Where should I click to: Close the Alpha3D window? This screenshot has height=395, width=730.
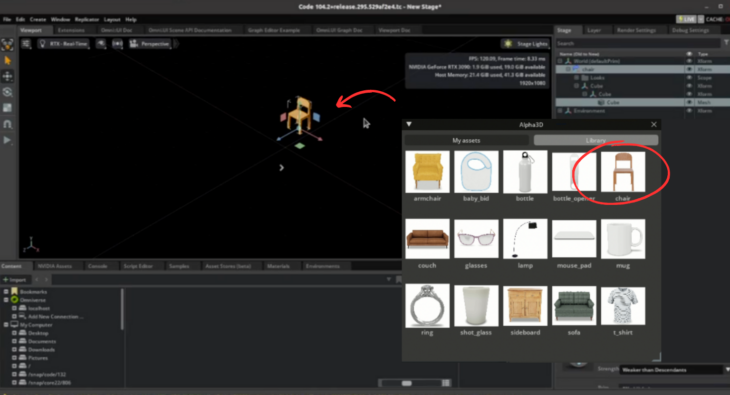coord(654,124)
